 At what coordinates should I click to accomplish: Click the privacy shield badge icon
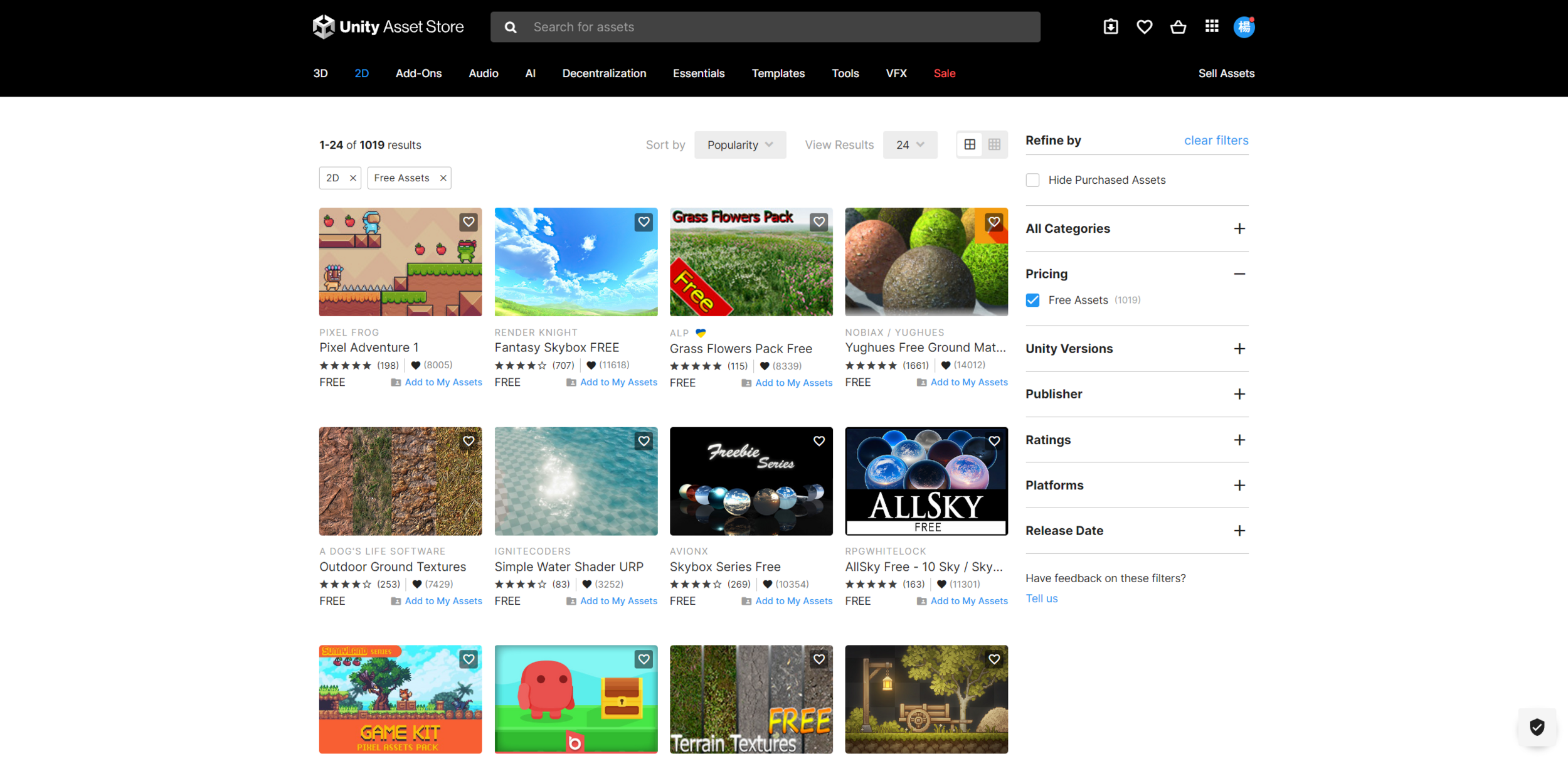tap(1537, 727)
